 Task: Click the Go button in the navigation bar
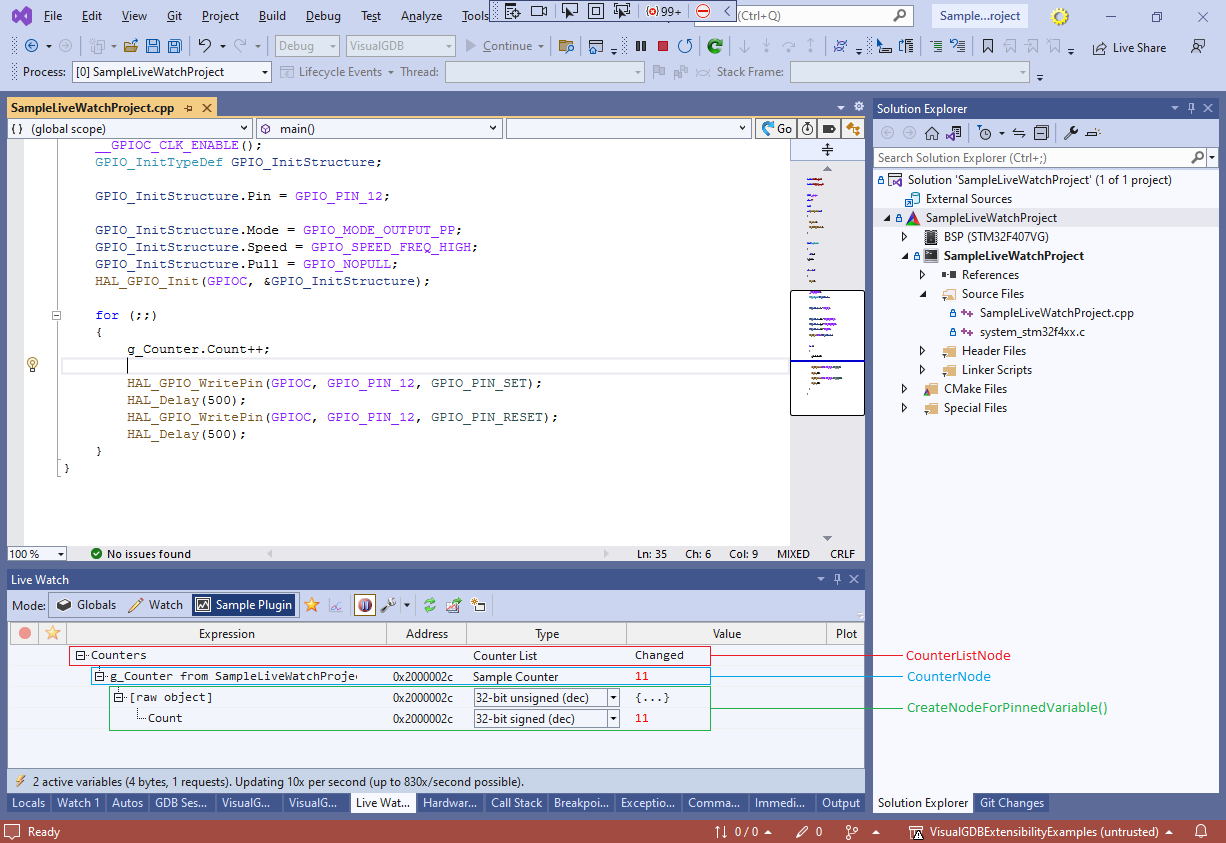tap(776, 128)
